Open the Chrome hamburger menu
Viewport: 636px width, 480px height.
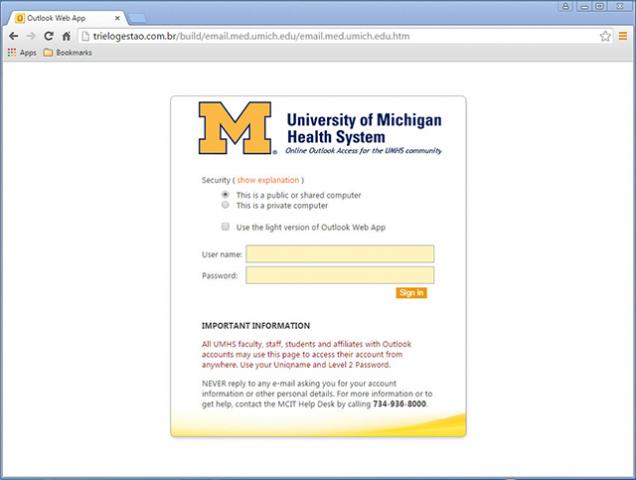click(x=623, y=36)
